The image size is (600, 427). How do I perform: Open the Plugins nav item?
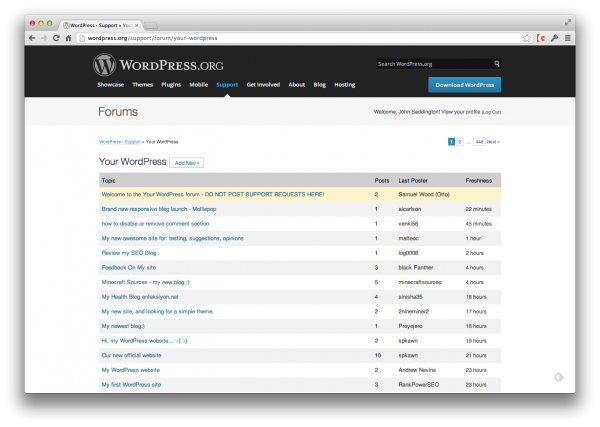[171, 85]
